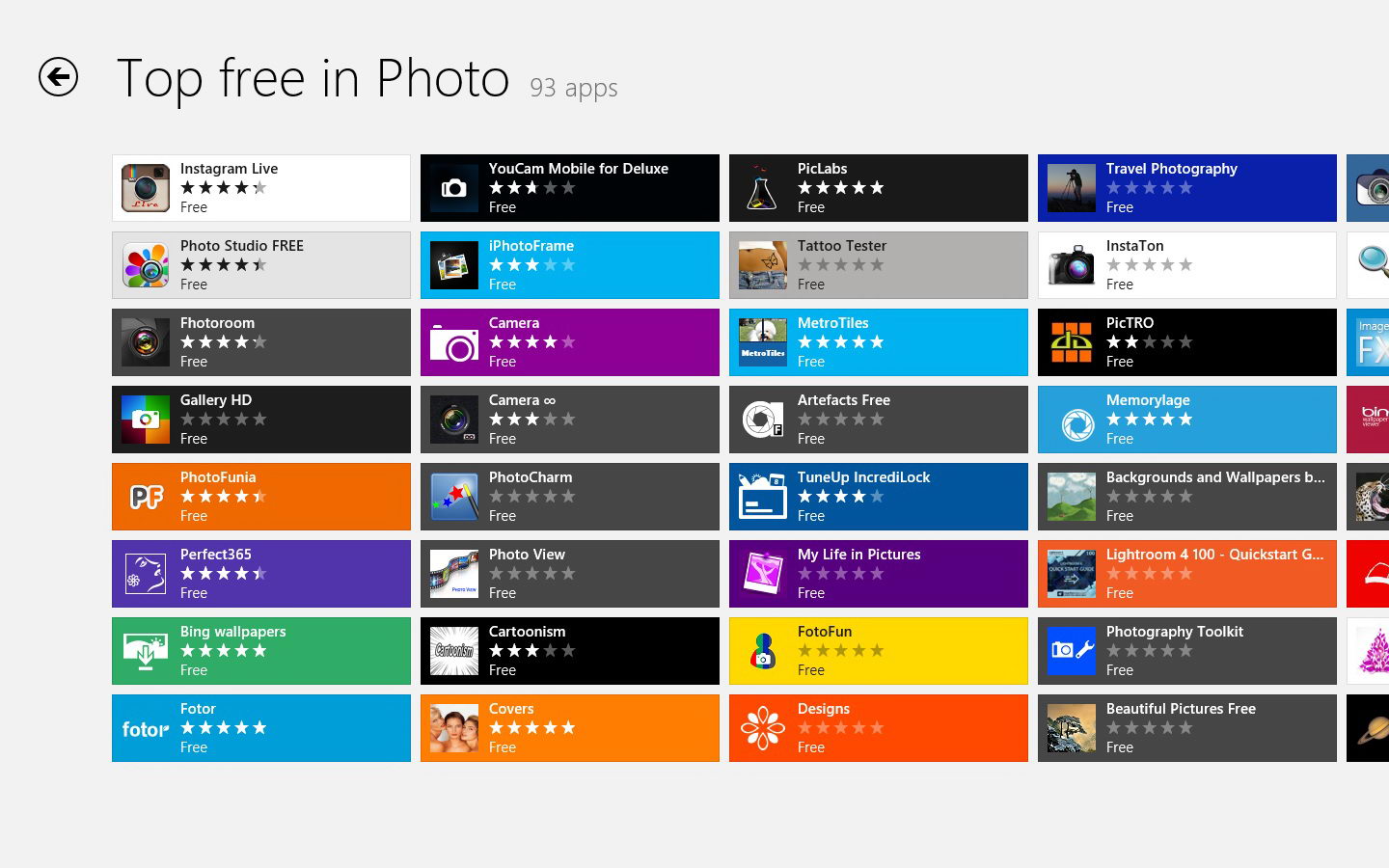The image size is (1389, 868).
Task: Open the Camera ∞ lens icon
Action: point(454,420)
